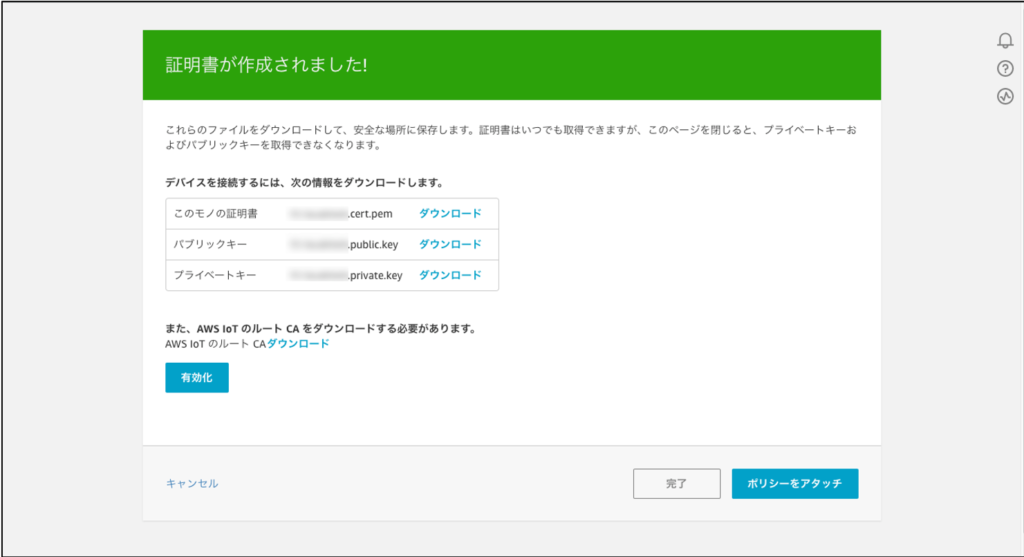Open the notifications bell icon
The image size is (1024, 557).
pyautogui.click(x=1005, y=41)
